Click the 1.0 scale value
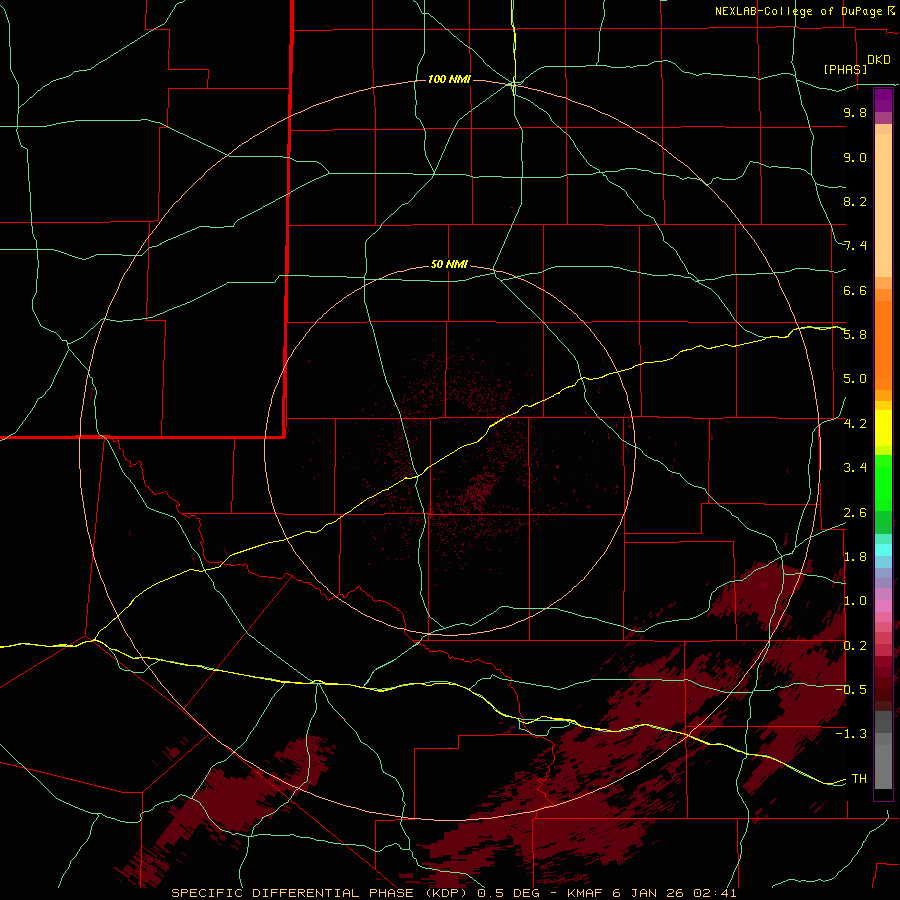The height and width of the screenshot is (900, 900). pos(855,601)
